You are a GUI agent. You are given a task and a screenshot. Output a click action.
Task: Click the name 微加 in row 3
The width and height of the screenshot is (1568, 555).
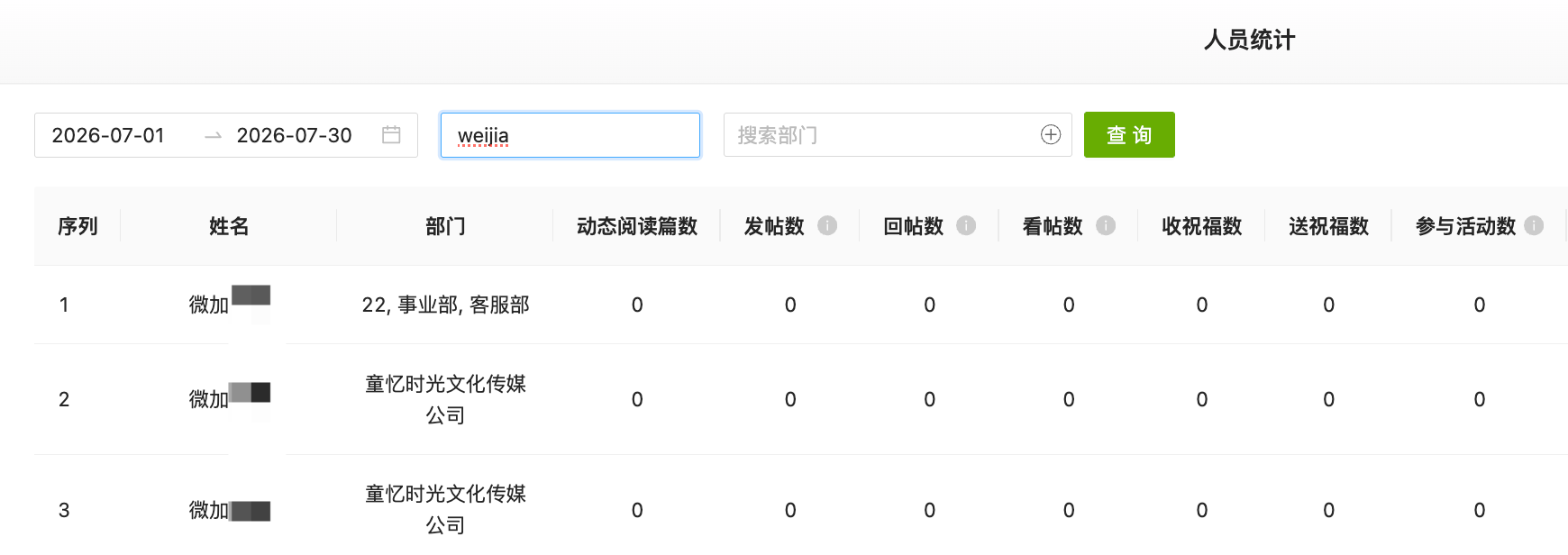[209, 510]
